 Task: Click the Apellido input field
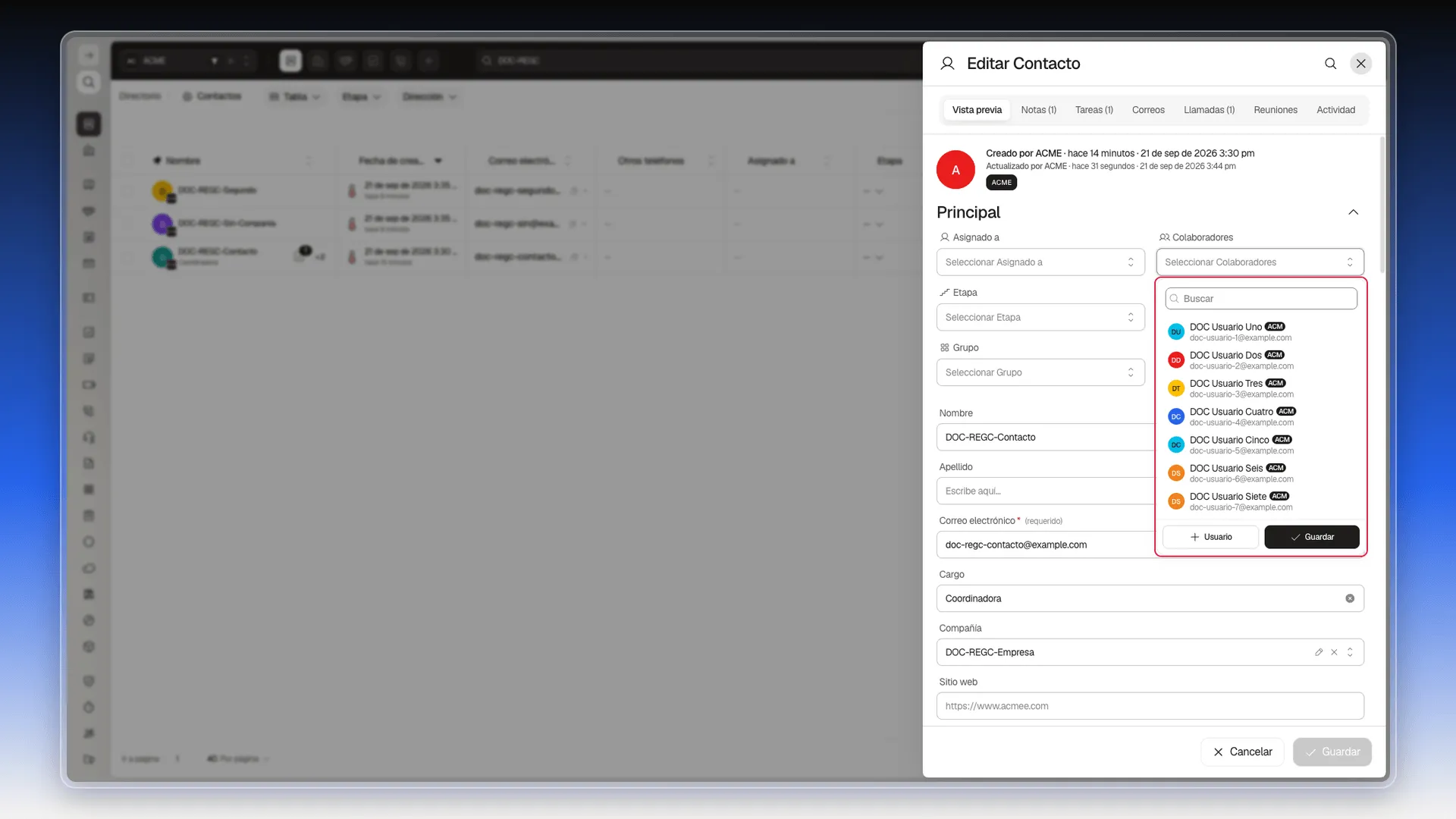click(x=1045, y=491)
